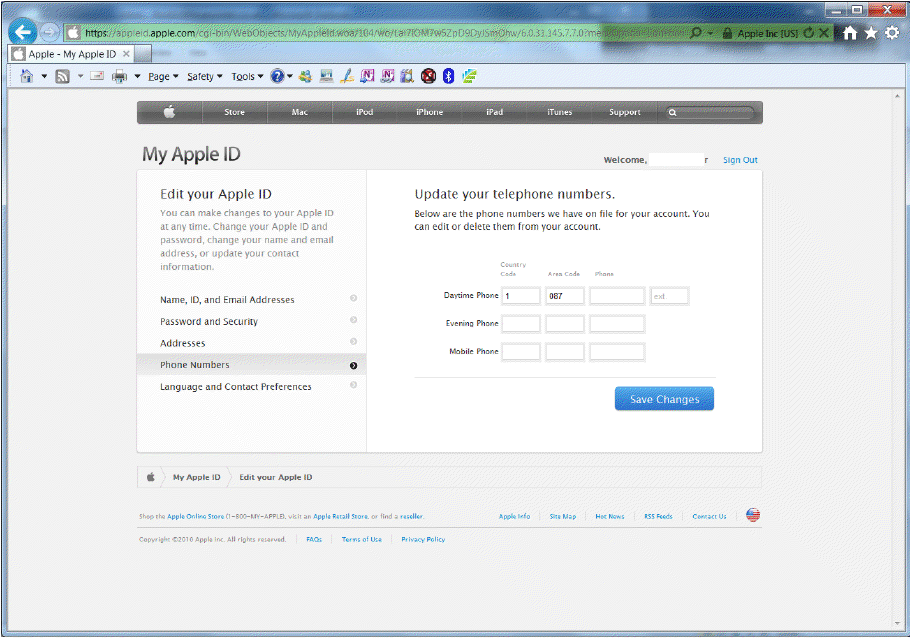Expand the feeds dropdown arrow

(80, 76)
